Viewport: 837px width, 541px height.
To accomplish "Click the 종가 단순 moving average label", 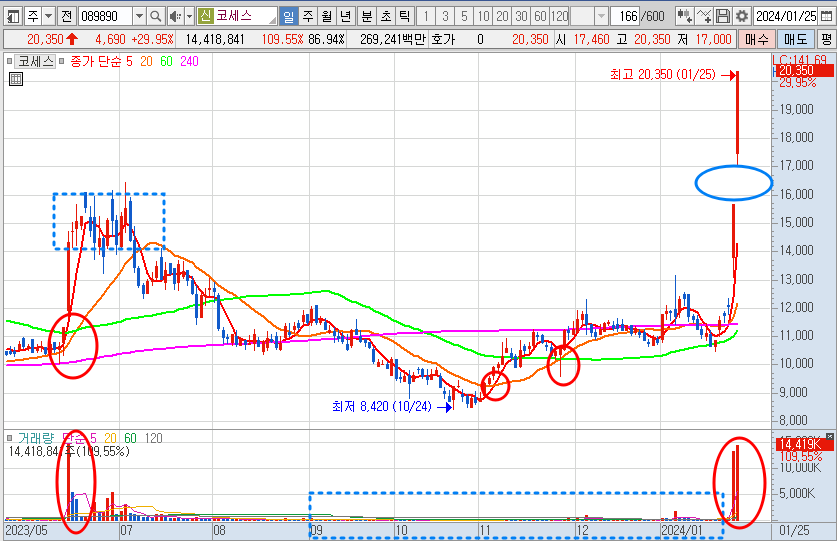I will [96, 61].
